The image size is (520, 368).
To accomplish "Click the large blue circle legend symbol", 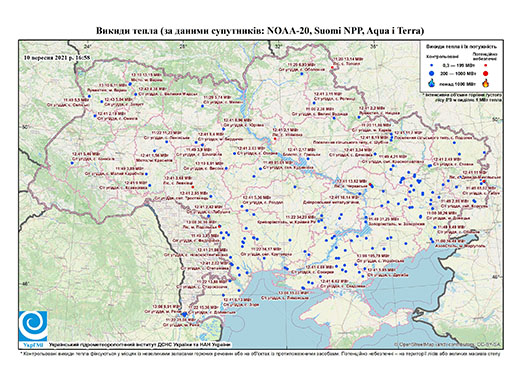I will point(432,73).
